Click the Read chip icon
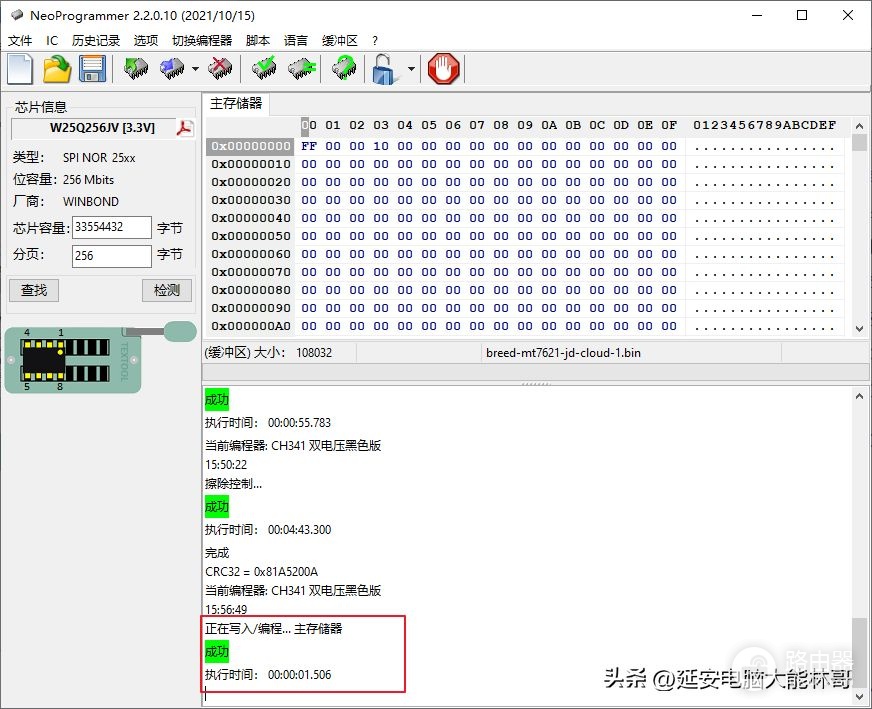This screenshot has width=872, height=709. [x=136, y=69]
